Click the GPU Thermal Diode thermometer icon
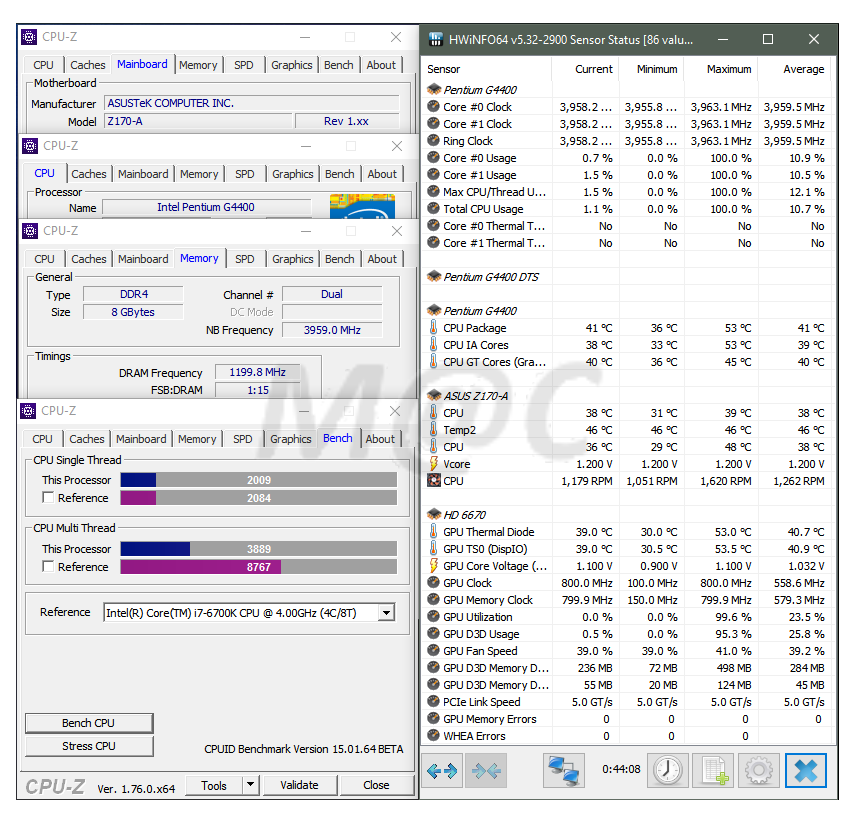855x823 pixels. click(433, 531)
